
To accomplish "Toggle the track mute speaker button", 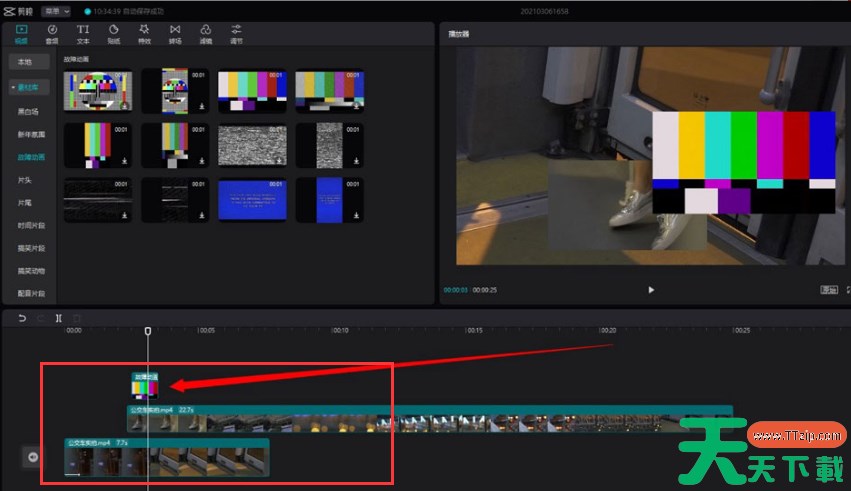I will (x=33, y=457).
